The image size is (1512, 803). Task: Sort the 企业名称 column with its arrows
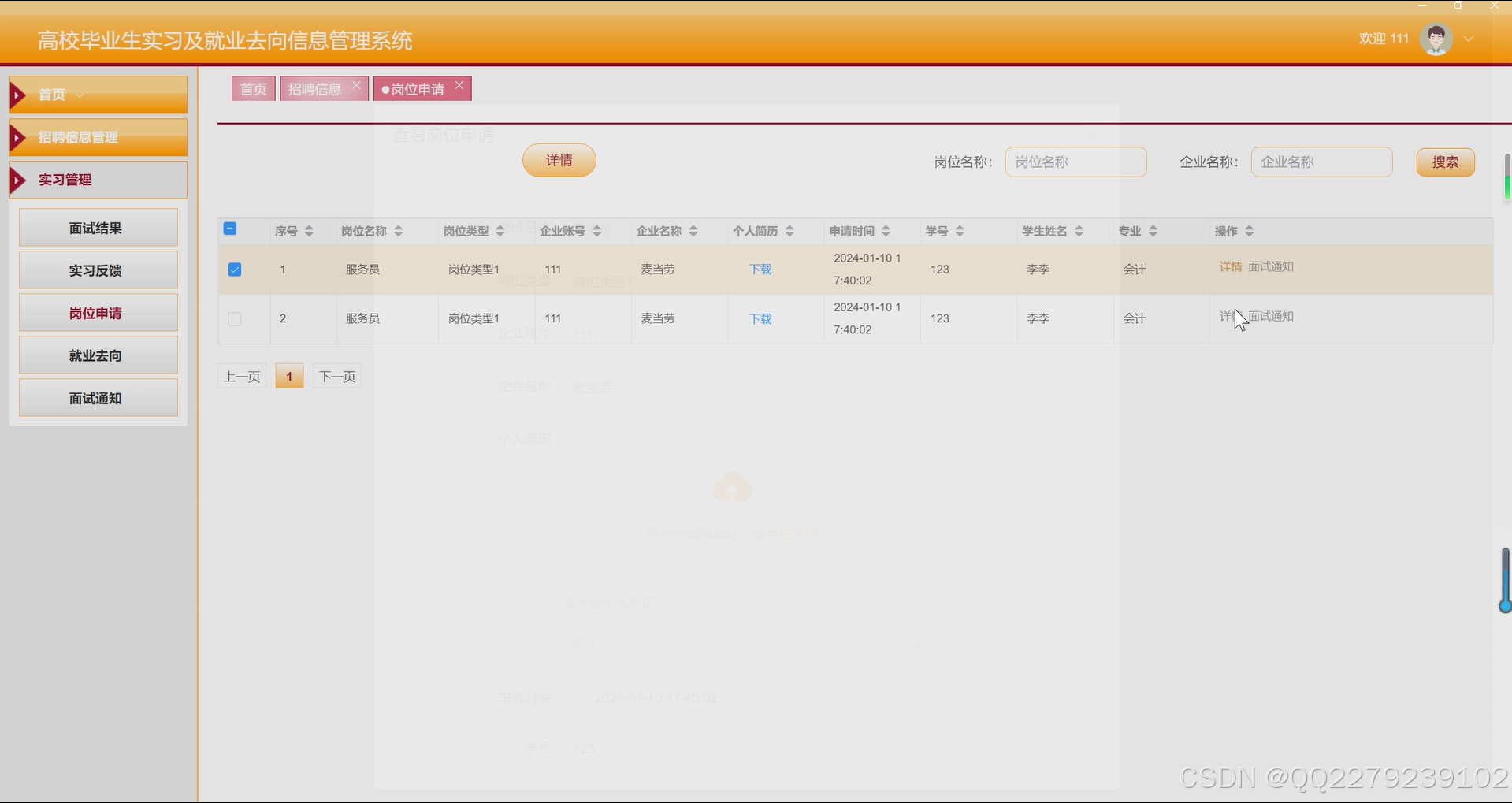[693, 230]
